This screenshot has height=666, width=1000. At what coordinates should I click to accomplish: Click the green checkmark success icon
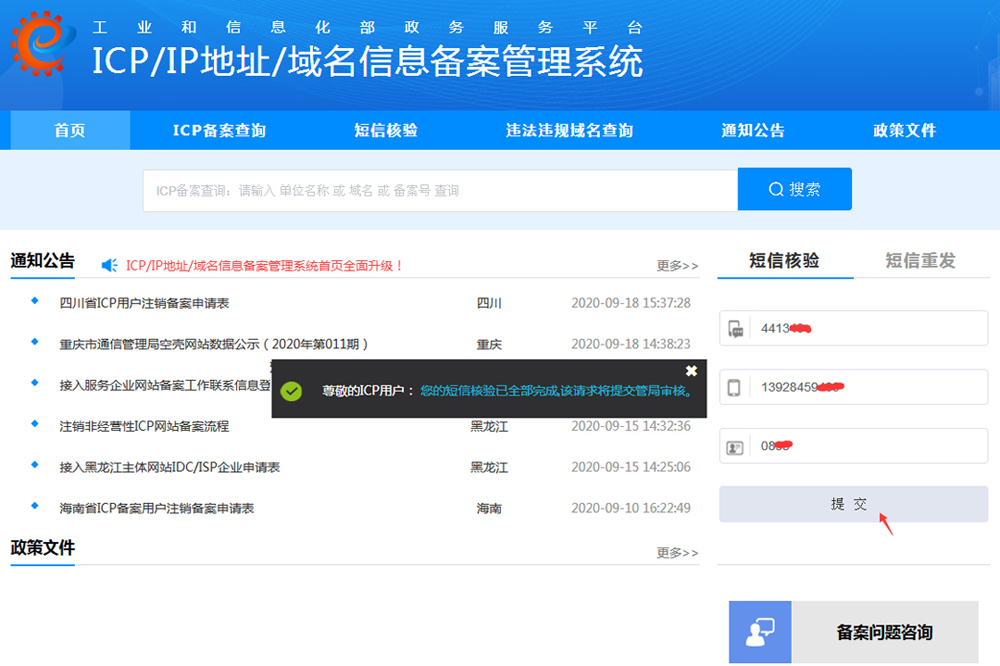point(291,391)
